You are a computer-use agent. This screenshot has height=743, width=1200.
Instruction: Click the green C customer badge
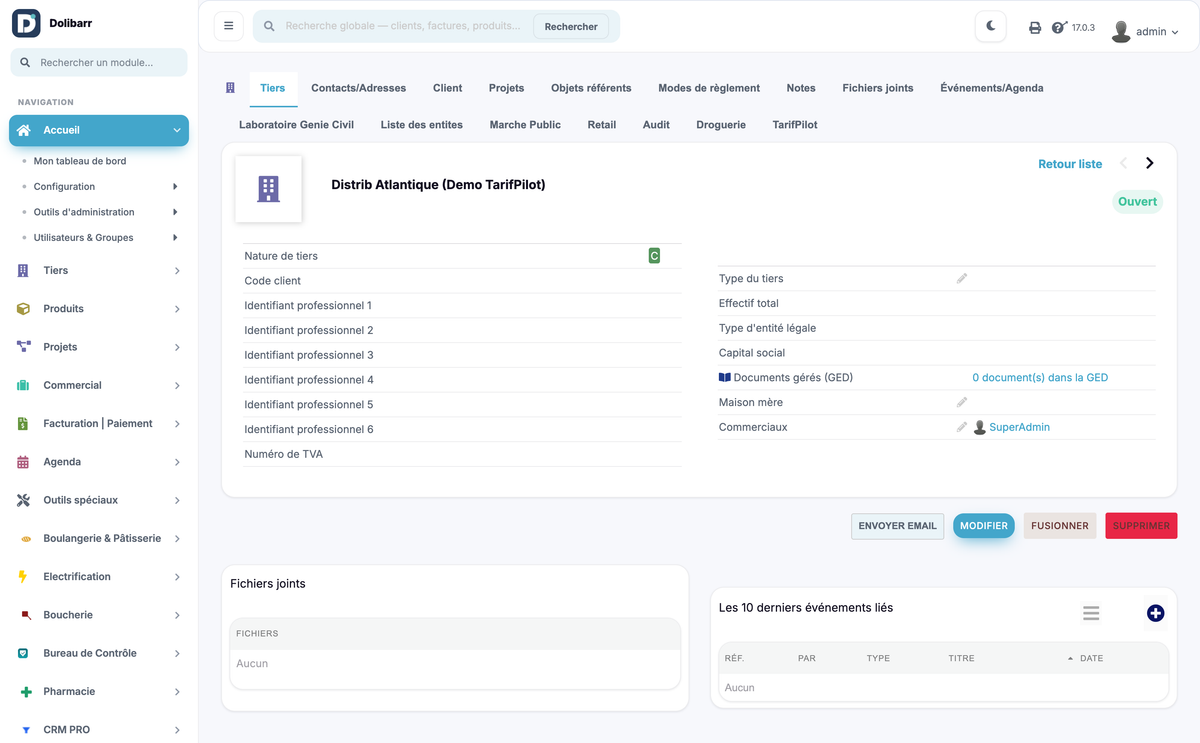pyautogui.click(x=654, y=256)
